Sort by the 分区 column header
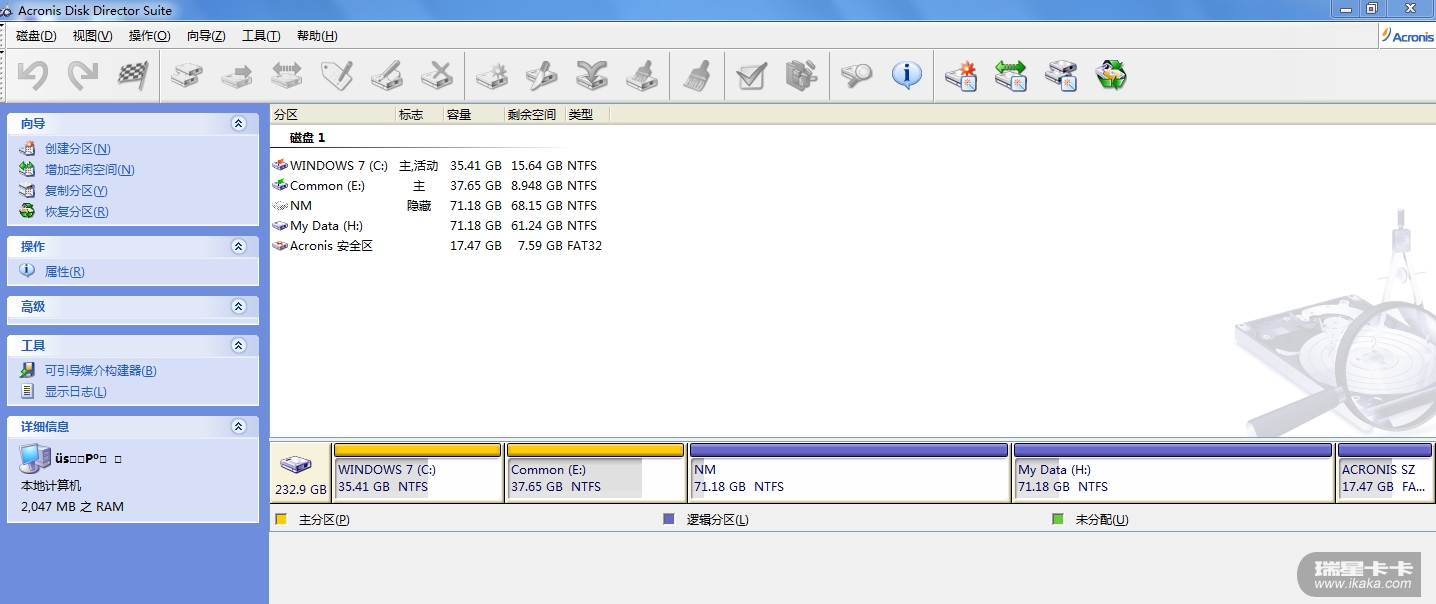Image resolution: width=1436 pixels, height=604 pixels. coord(333,115)
